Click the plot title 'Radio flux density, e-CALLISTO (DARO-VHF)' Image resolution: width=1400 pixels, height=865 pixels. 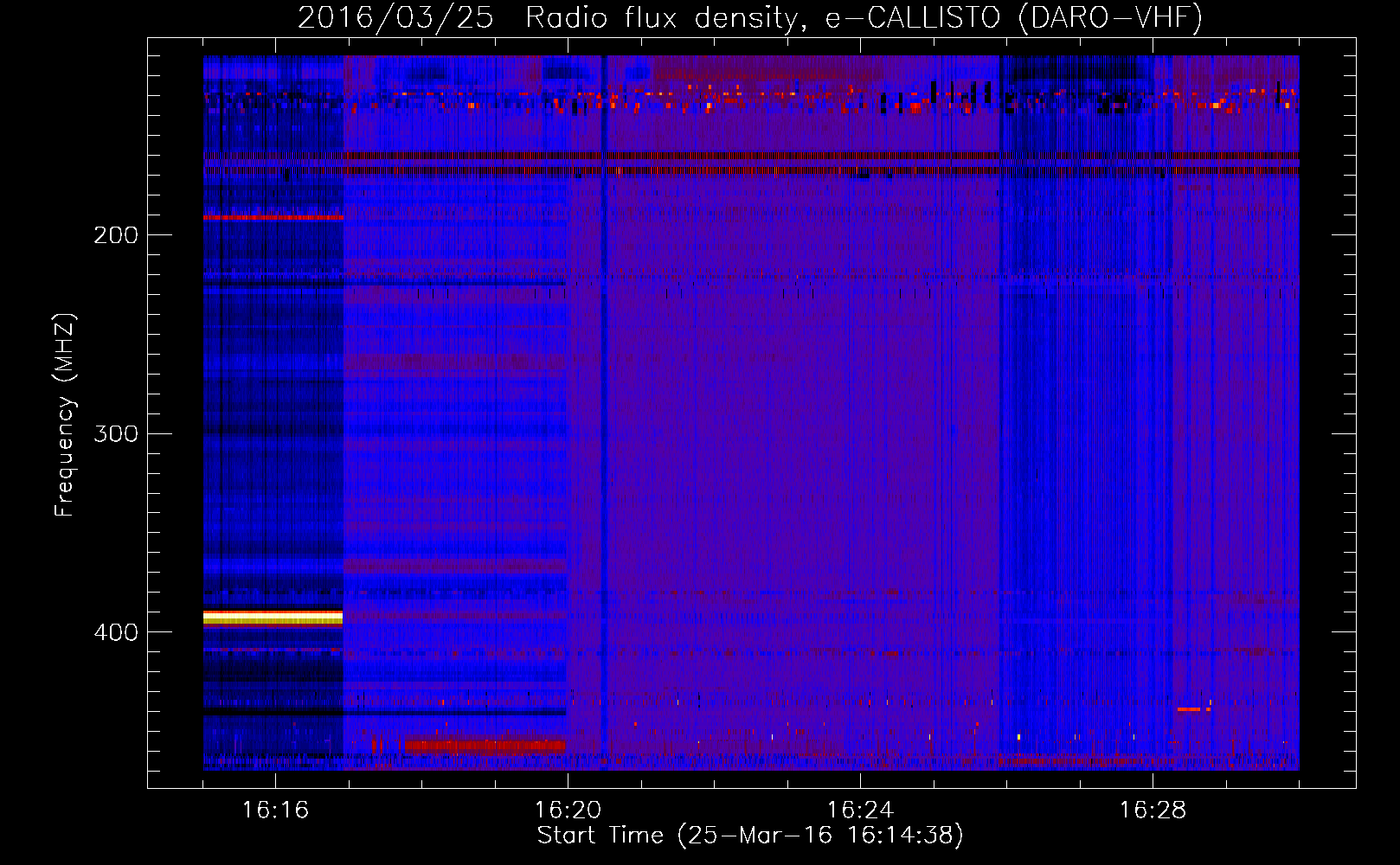(864, 18)
